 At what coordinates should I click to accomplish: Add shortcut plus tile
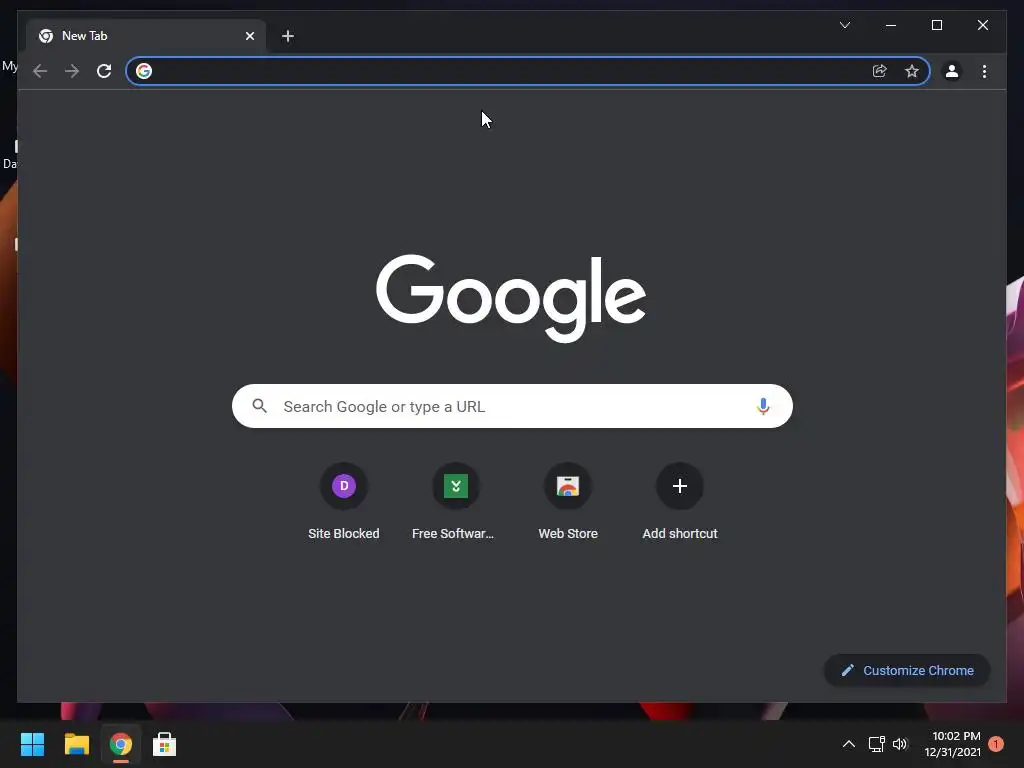680,501
